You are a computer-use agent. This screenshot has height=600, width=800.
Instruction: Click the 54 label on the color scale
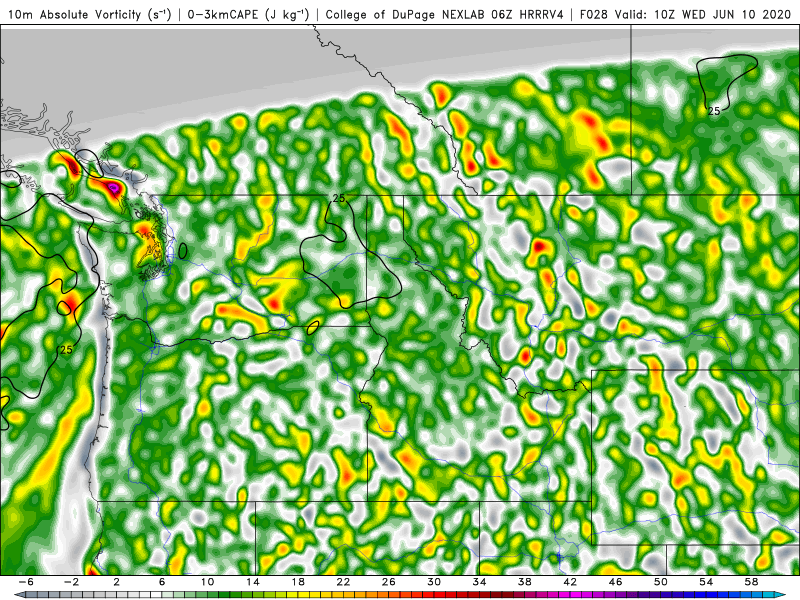pos(707,582)
